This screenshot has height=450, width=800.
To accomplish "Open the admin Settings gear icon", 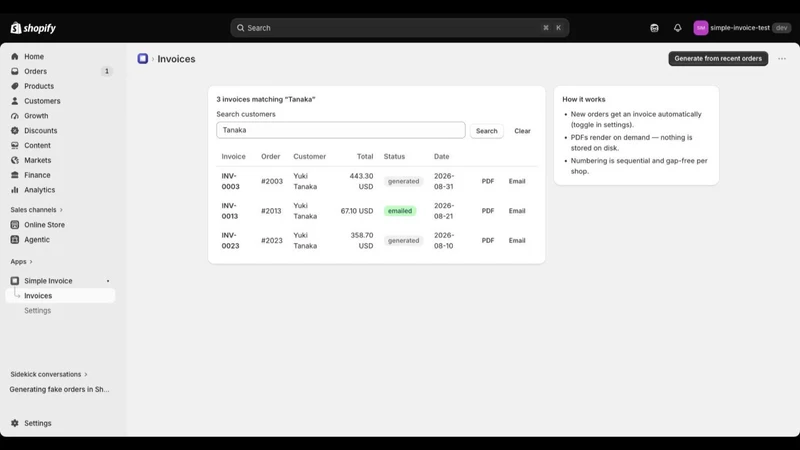I will [15, 423].
